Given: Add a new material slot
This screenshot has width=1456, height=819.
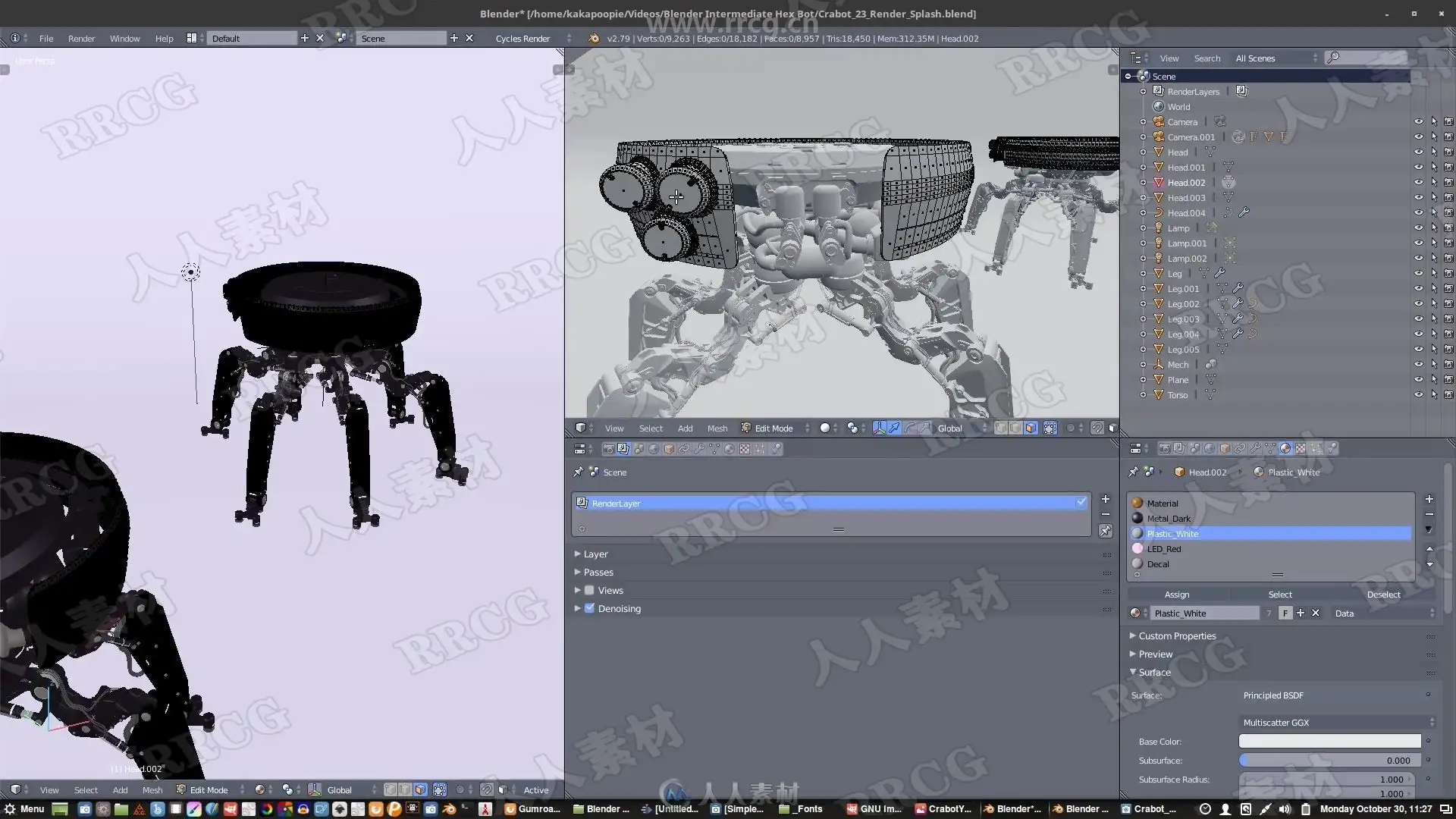Looking at the screenshot, I should point(1429,499).
